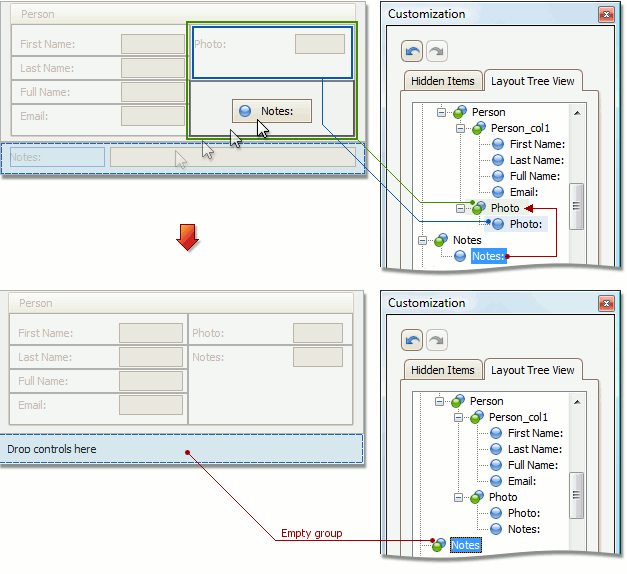This screenshot has height=574, width=627.
Task: Select Photo group in upper tree
Action: [505, 208]
